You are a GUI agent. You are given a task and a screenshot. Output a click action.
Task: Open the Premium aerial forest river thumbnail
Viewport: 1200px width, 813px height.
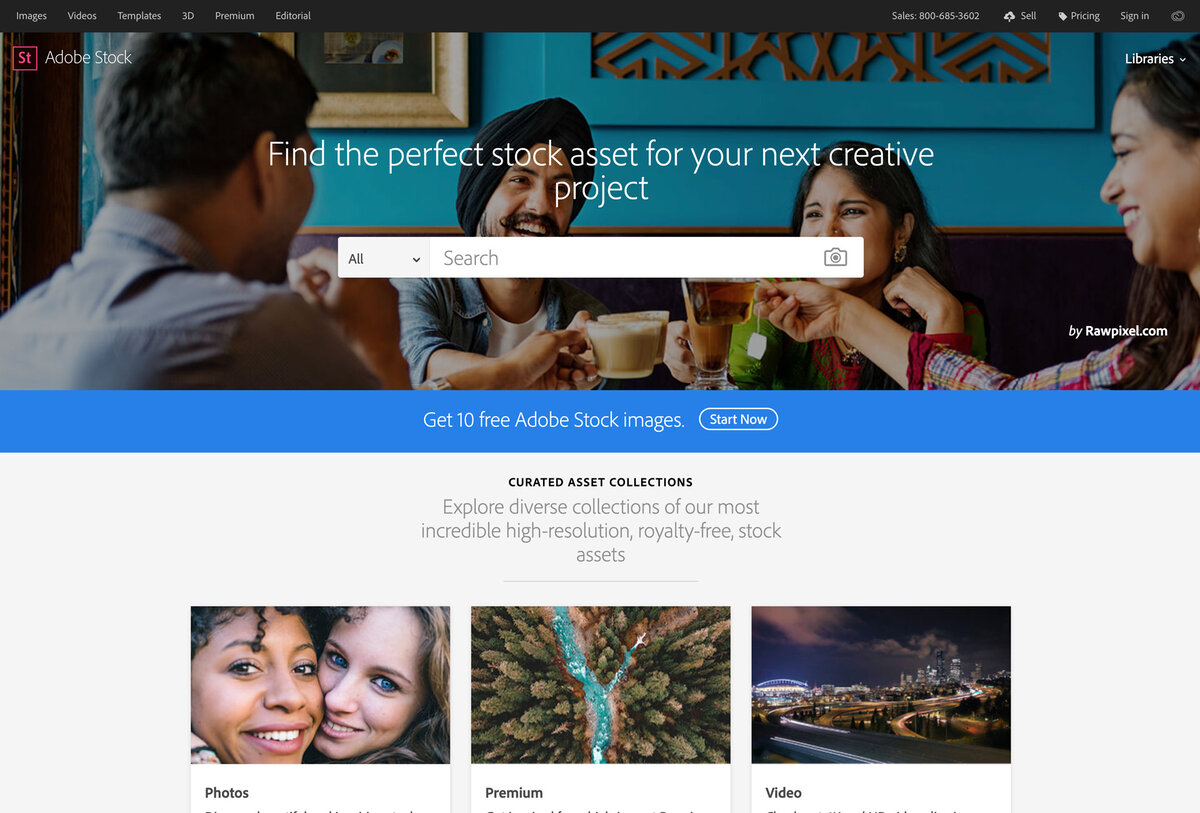(x=600, y=685)
